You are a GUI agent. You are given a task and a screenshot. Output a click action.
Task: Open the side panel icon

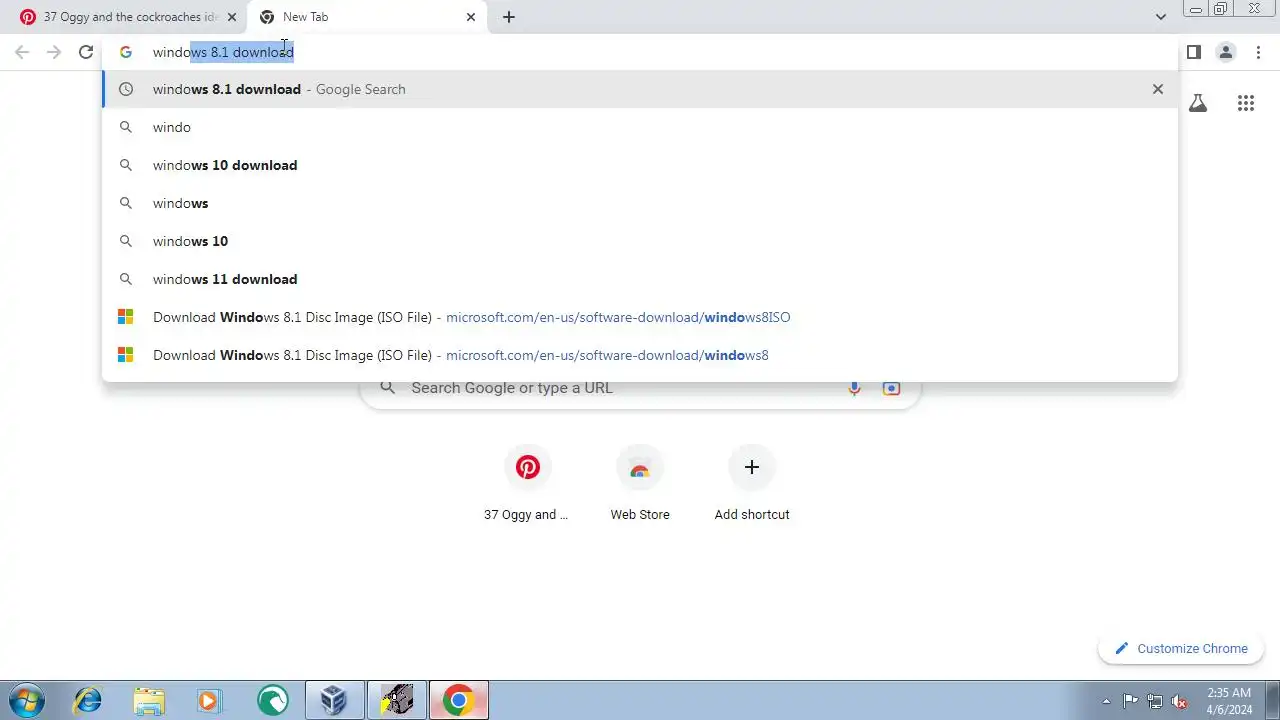click(x=1194, y=52)
